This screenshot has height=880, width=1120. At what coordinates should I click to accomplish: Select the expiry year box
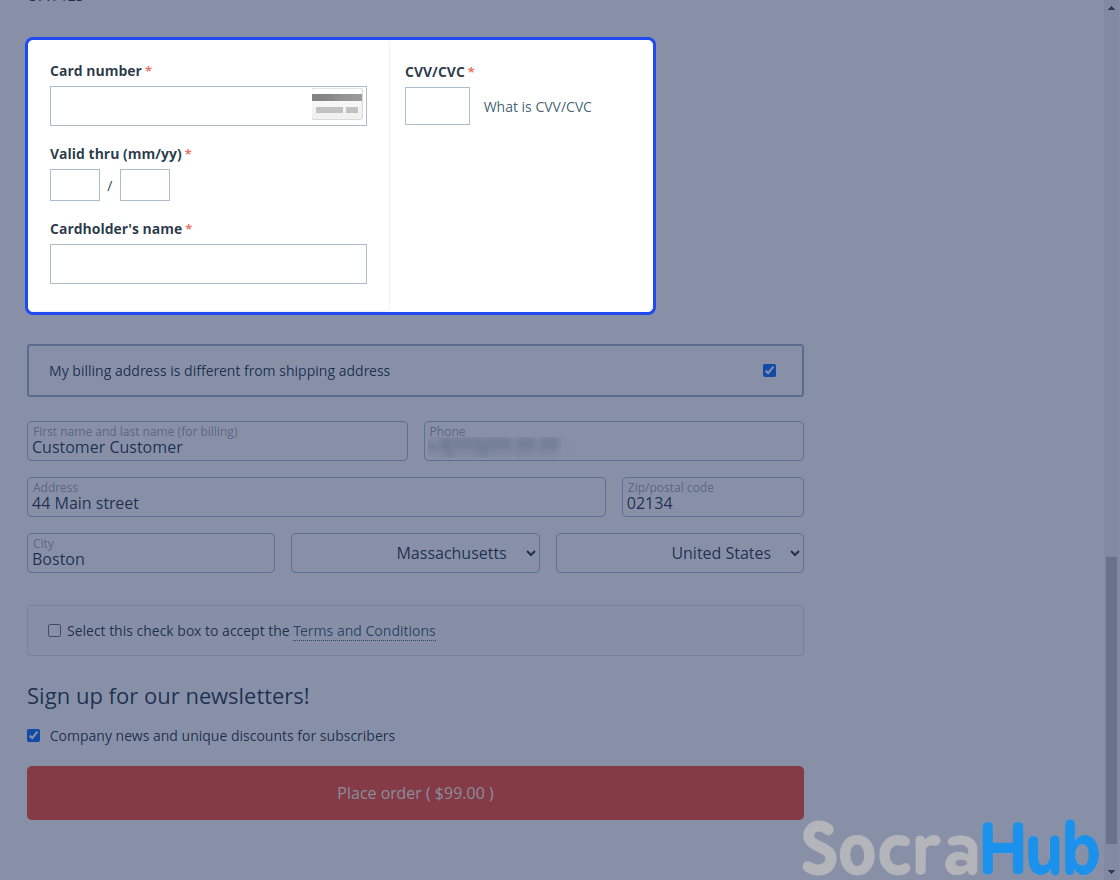[x=145, y=185]
